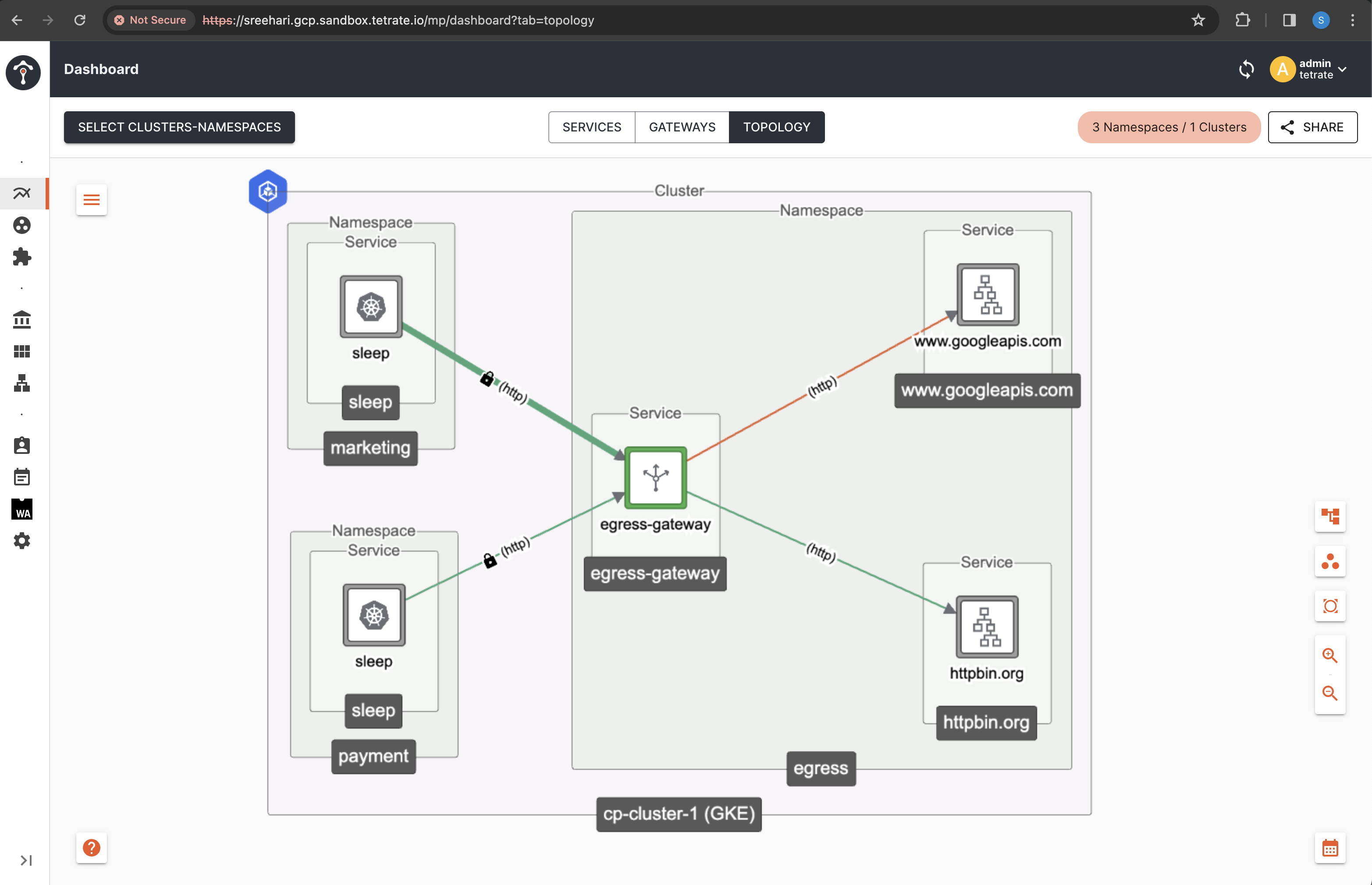The image size is (1372, 885).
Task: Open the dashboard trend chart sidebar icon
Action: 22,193
